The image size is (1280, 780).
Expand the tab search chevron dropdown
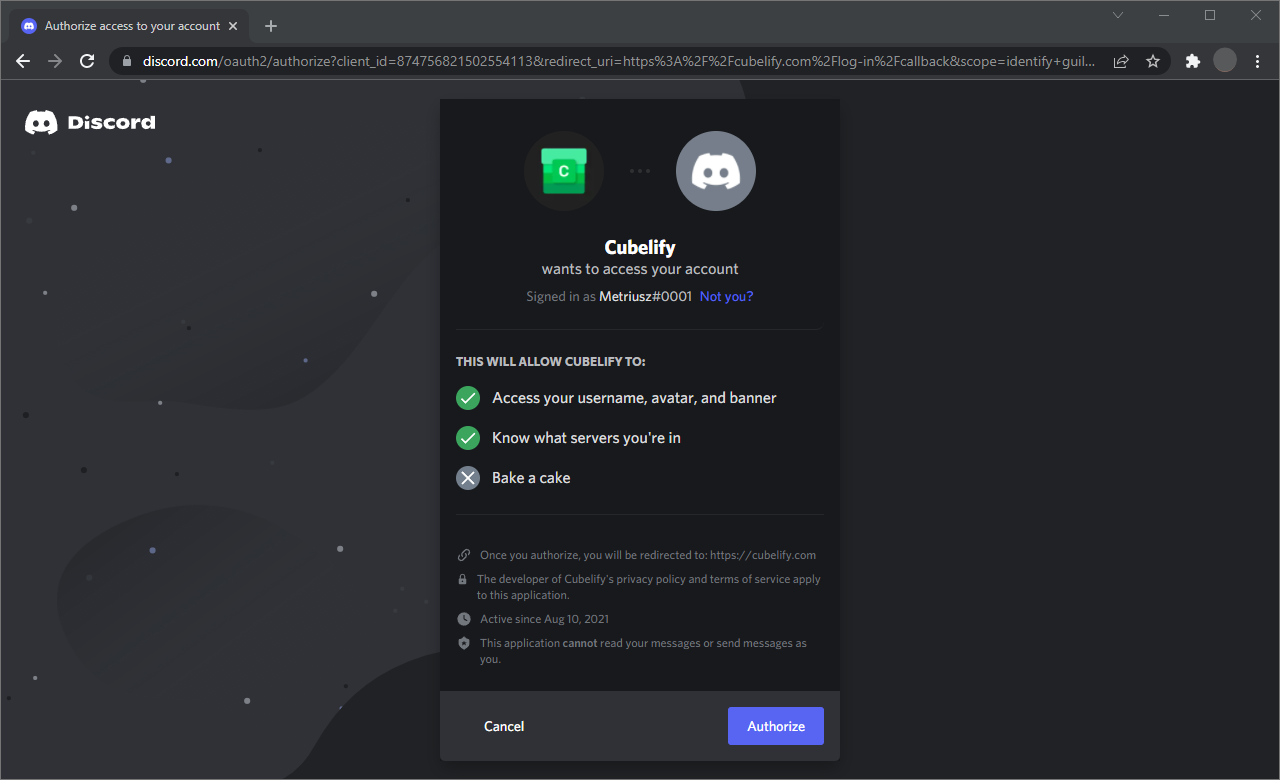coord(1118,15)
